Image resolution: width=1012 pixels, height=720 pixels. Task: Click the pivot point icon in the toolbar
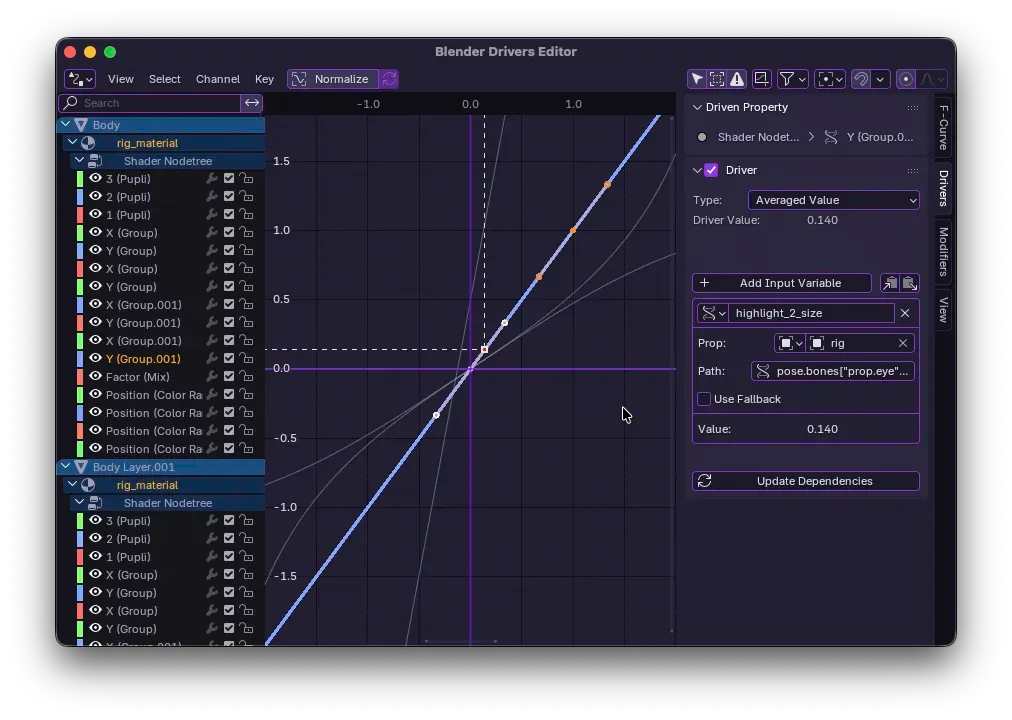click(827, 79)
